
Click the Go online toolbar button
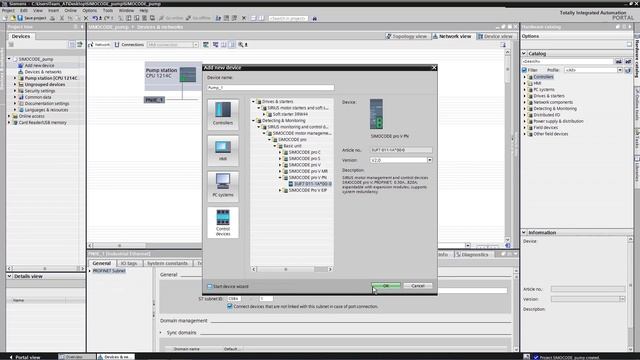[x=171, y=18]
